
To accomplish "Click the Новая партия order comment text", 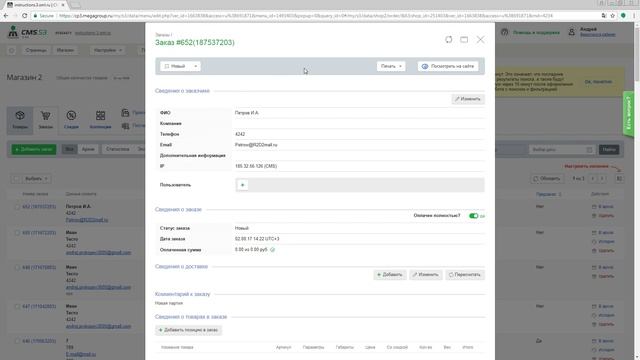I will 169,303.
